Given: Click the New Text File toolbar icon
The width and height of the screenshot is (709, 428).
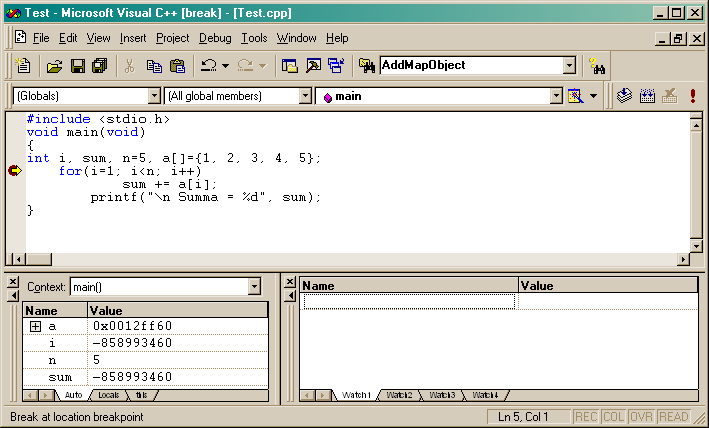Looking at the screenshot, I should point(23,66).
